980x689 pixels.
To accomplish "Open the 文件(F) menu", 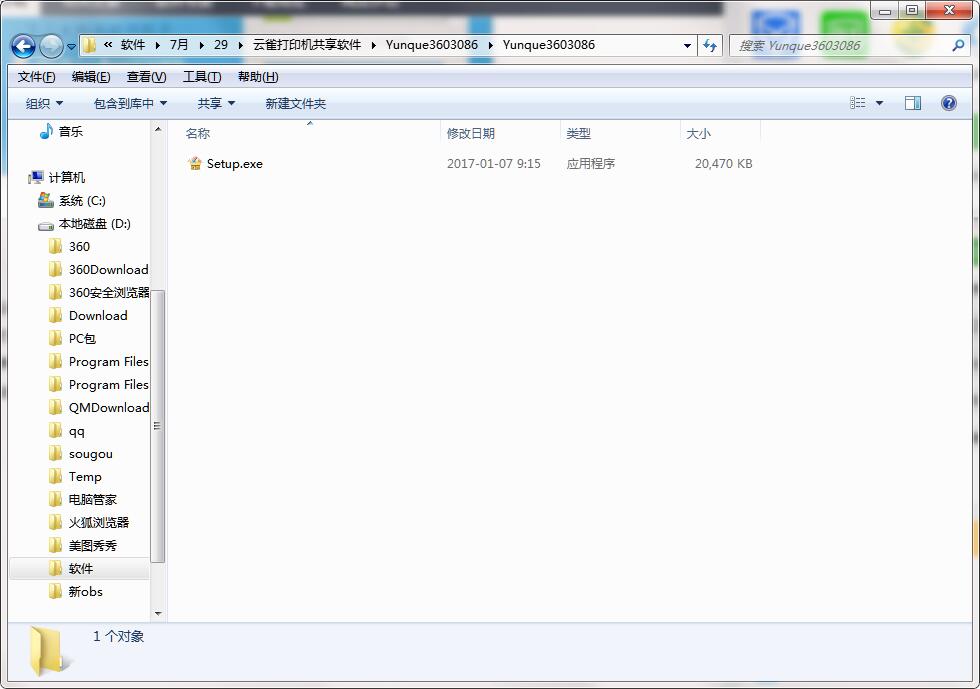I will pos(36,77).
